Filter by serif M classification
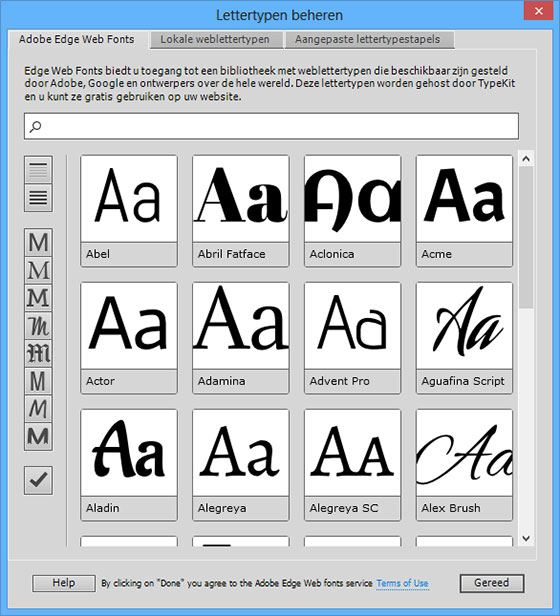The width and height of the screenshot is (560, 616). click(38, 270)
